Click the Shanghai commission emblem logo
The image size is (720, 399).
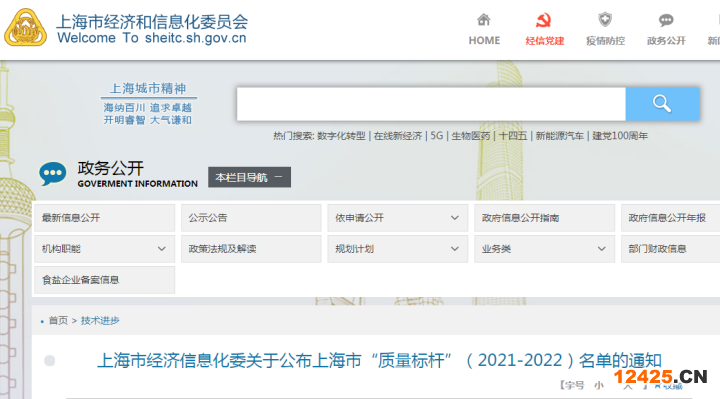(26, 28)
